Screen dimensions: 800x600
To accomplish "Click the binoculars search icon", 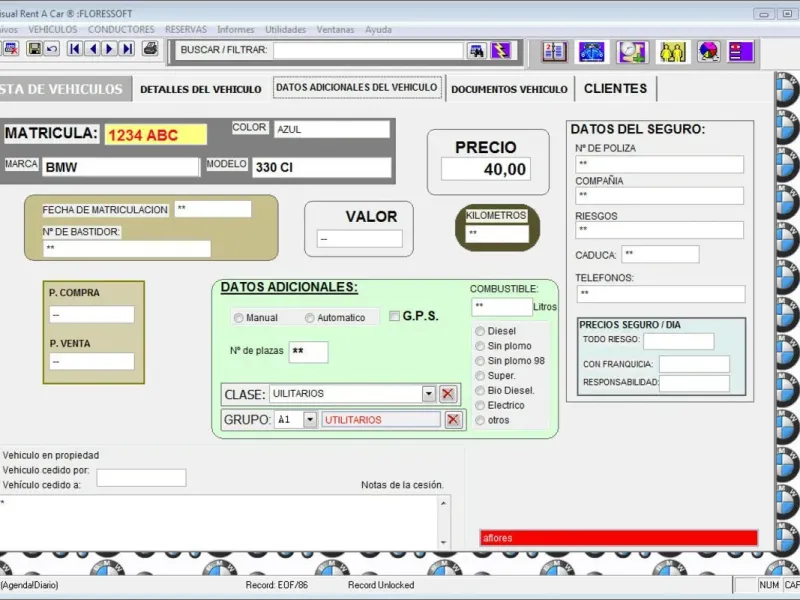I will click(x=476, y=51).
